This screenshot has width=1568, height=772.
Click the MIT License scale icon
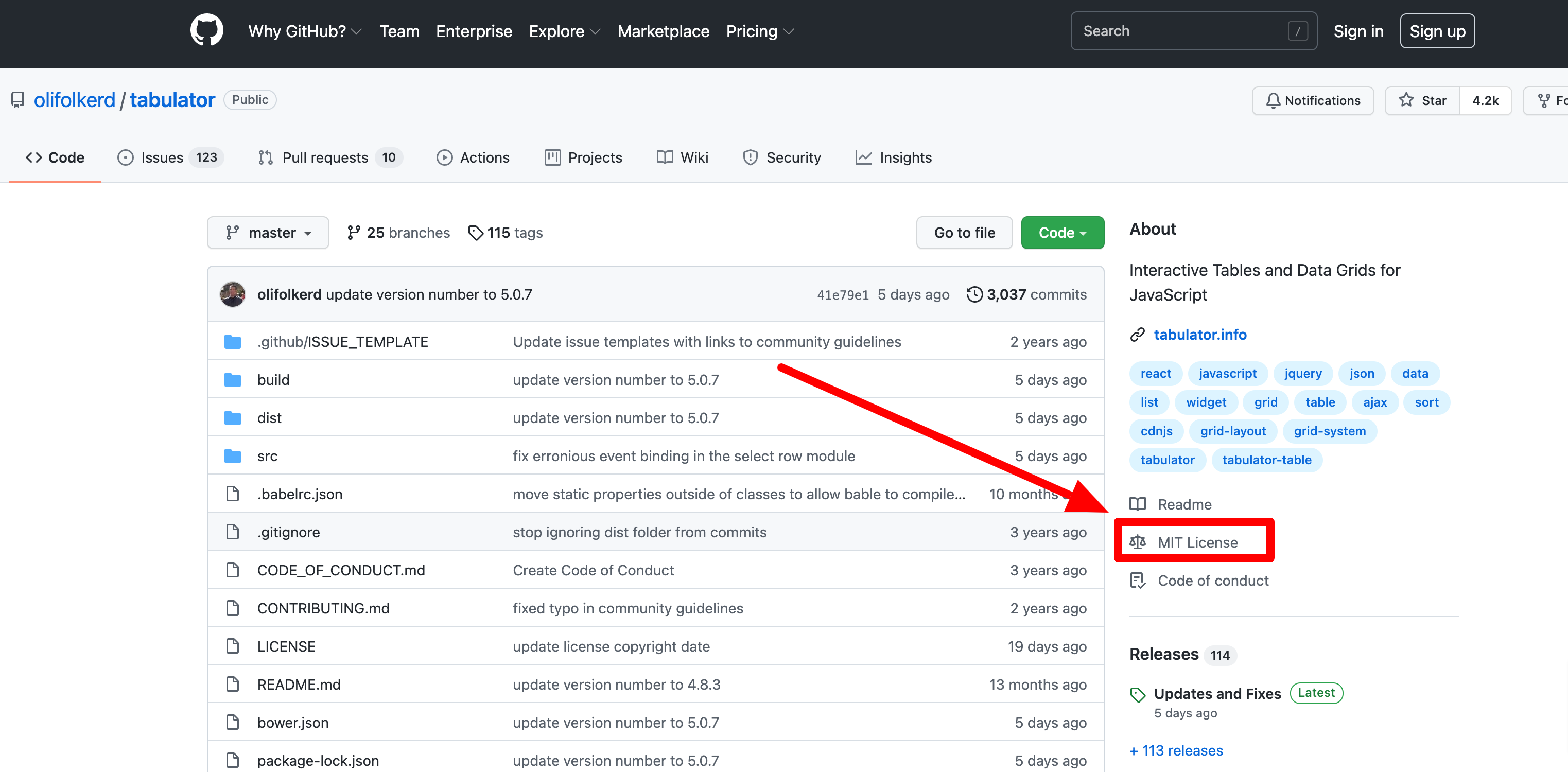tap(1137, 542)
